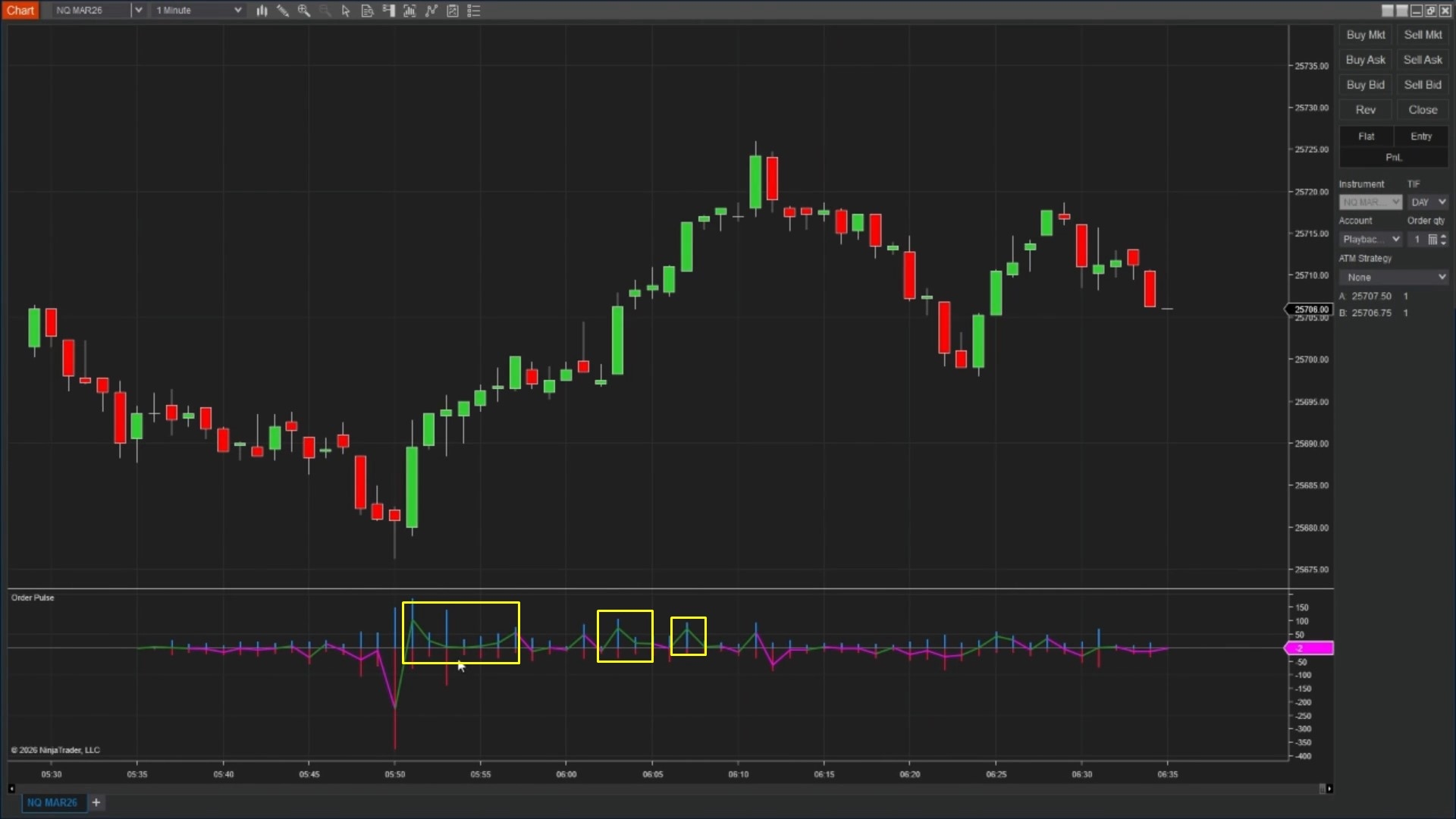Open the Data Box icon
The width and height of the screenshot is (1456, 819).
coord(367,11)
